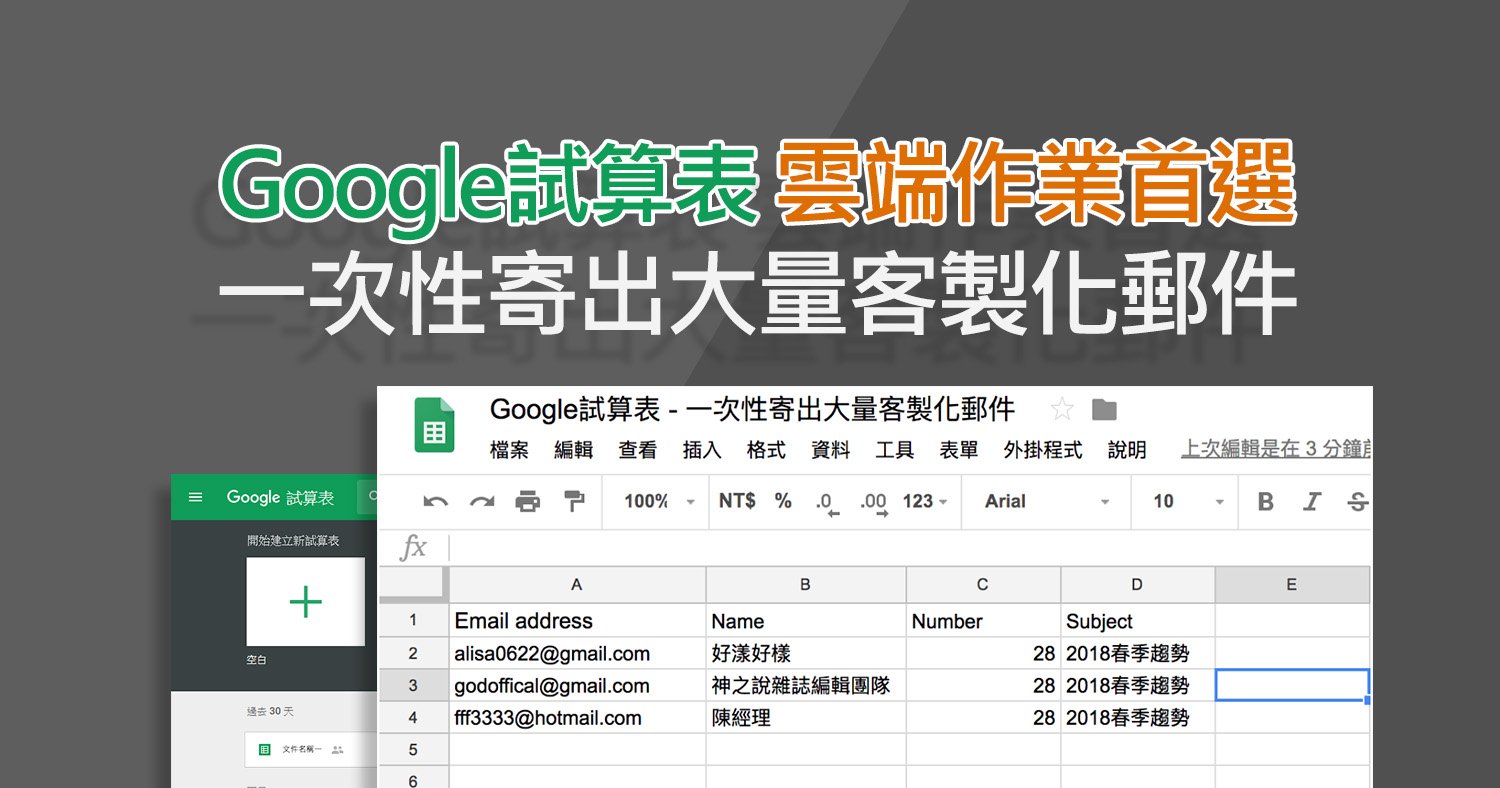Click the Name header cell
This screenshot has height=788, width=1500.
point(806,621)
